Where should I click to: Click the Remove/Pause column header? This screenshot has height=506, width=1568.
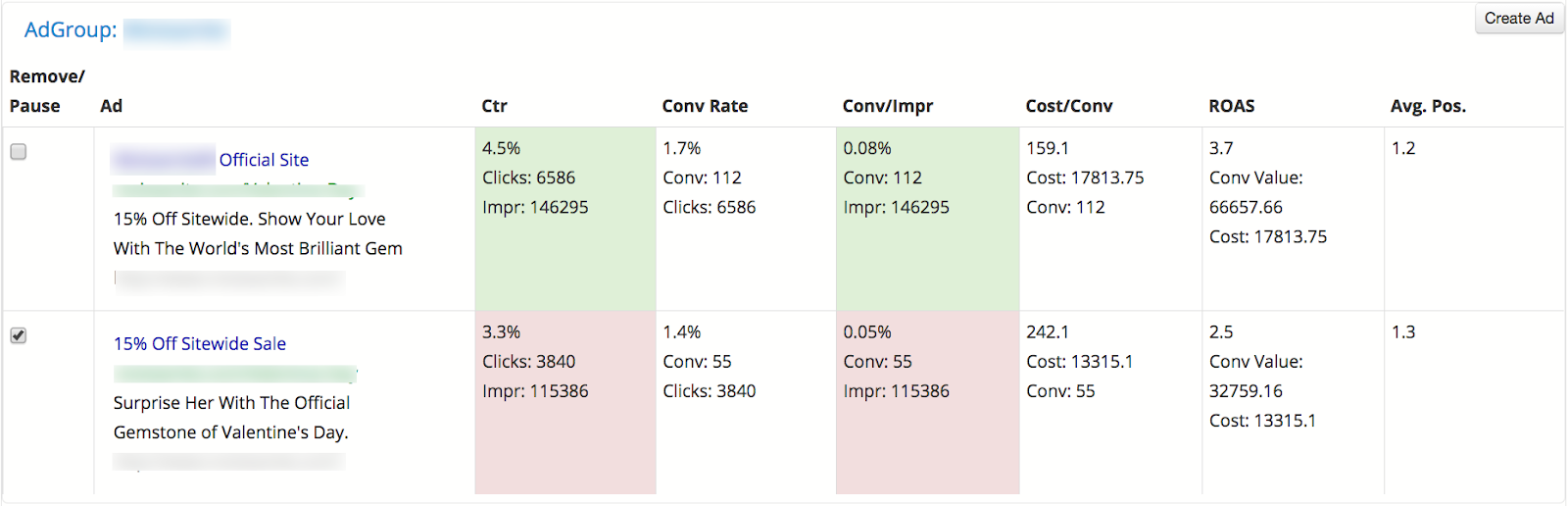(x=47, y=91)
